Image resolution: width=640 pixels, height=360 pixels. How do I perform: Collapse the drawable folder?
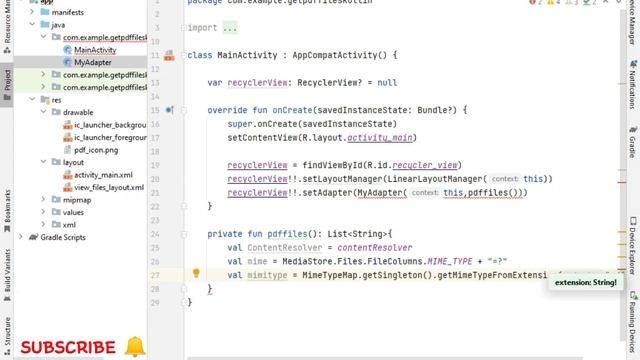point(43,112)
